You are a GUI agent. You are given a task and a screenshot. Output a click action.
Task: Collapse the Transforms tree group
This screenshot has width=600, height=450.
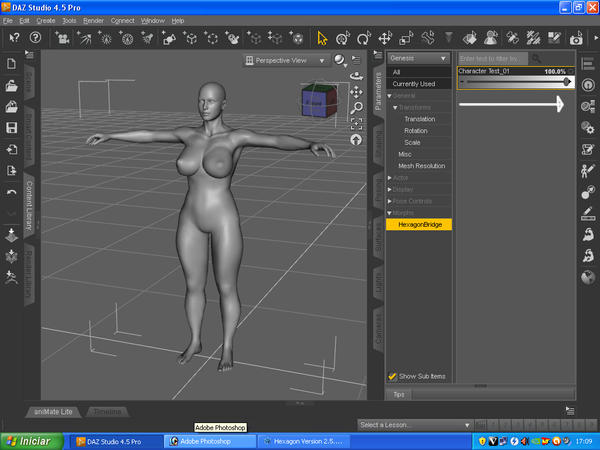tap(395, 107)
